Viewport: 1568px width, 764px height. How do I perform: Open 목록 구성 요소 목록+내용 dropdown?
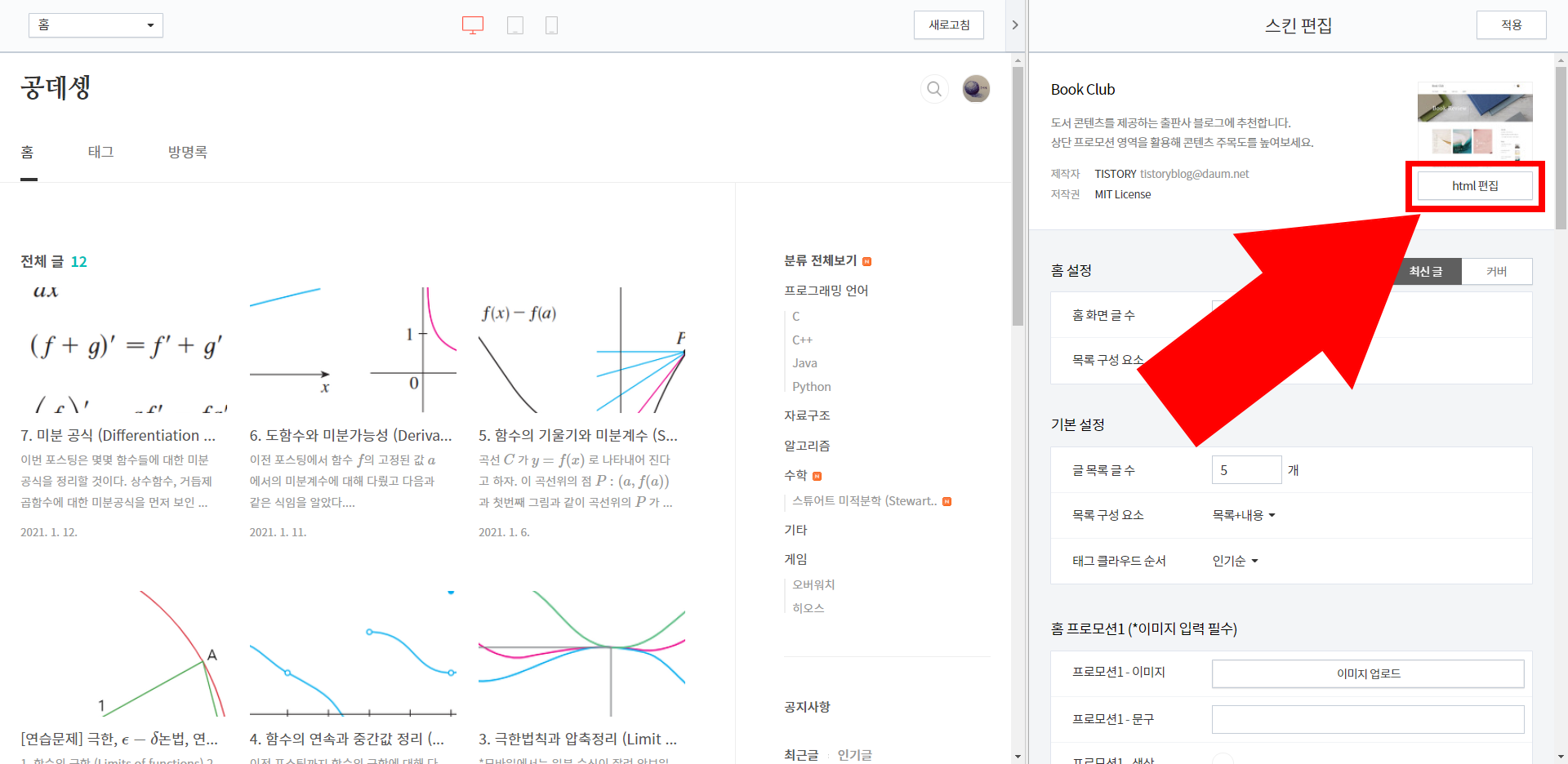click(x=1244, y=515)
